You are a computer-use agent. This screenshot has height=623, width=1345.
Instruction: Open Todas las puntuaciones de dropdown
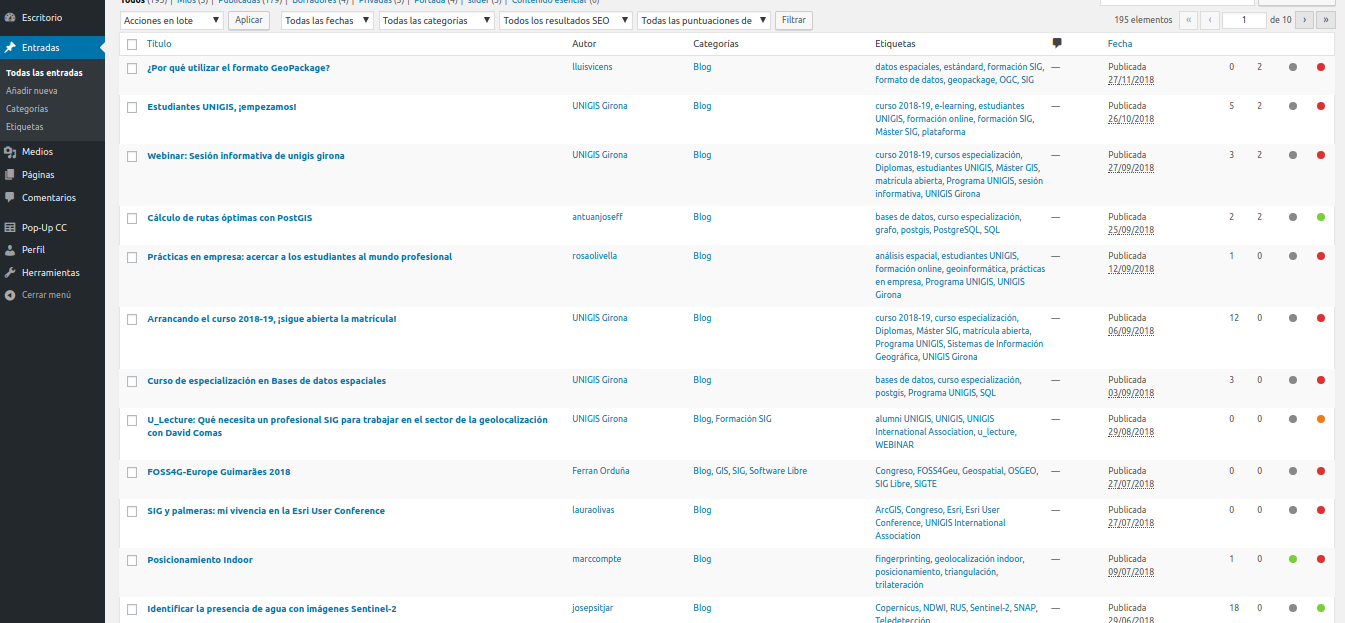[x=704, y=20]
